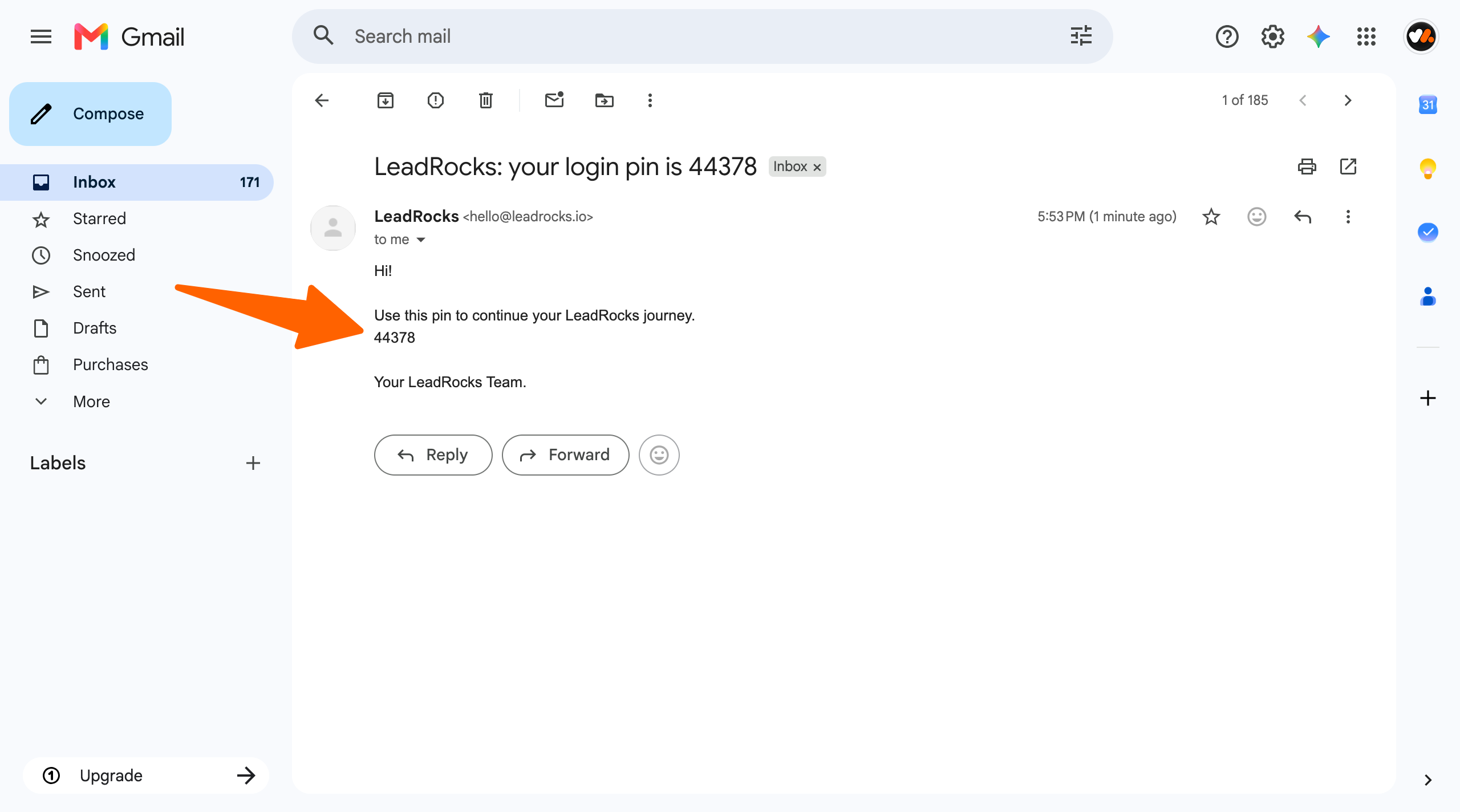Go back to inbox arrow

322,100
